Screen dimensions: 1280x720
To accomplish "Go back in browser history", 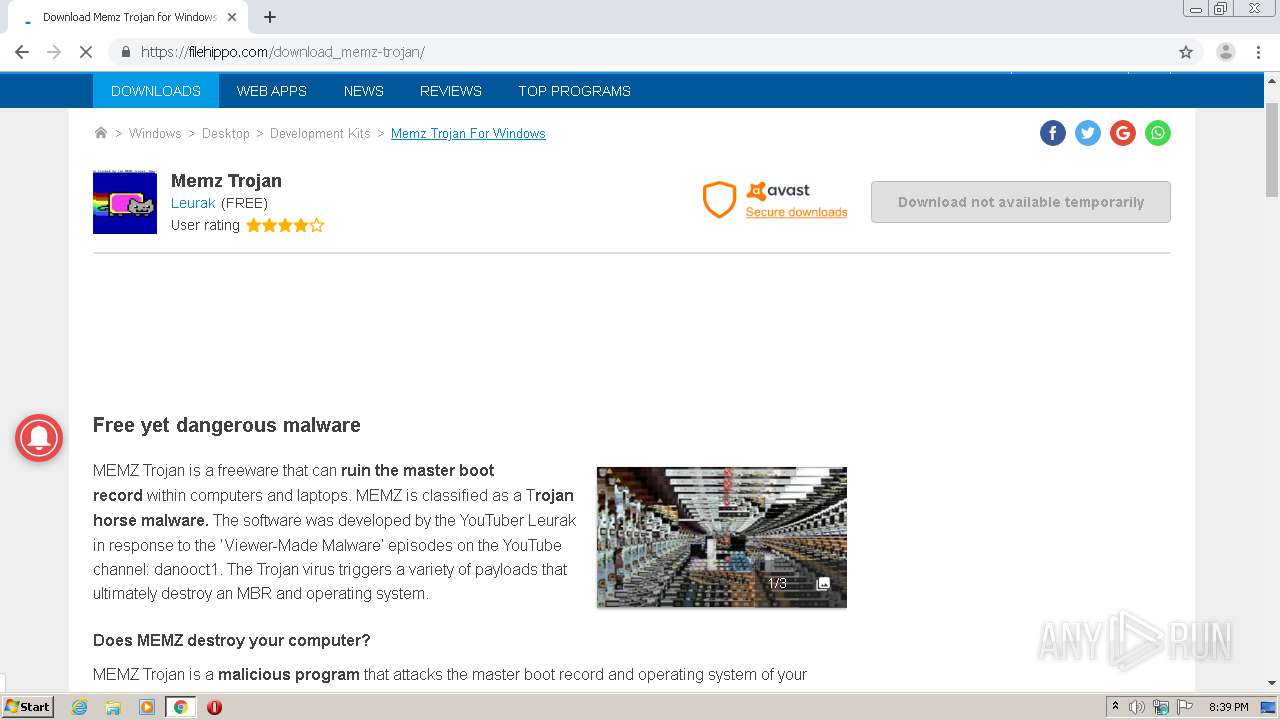I will tap(22, 52).
